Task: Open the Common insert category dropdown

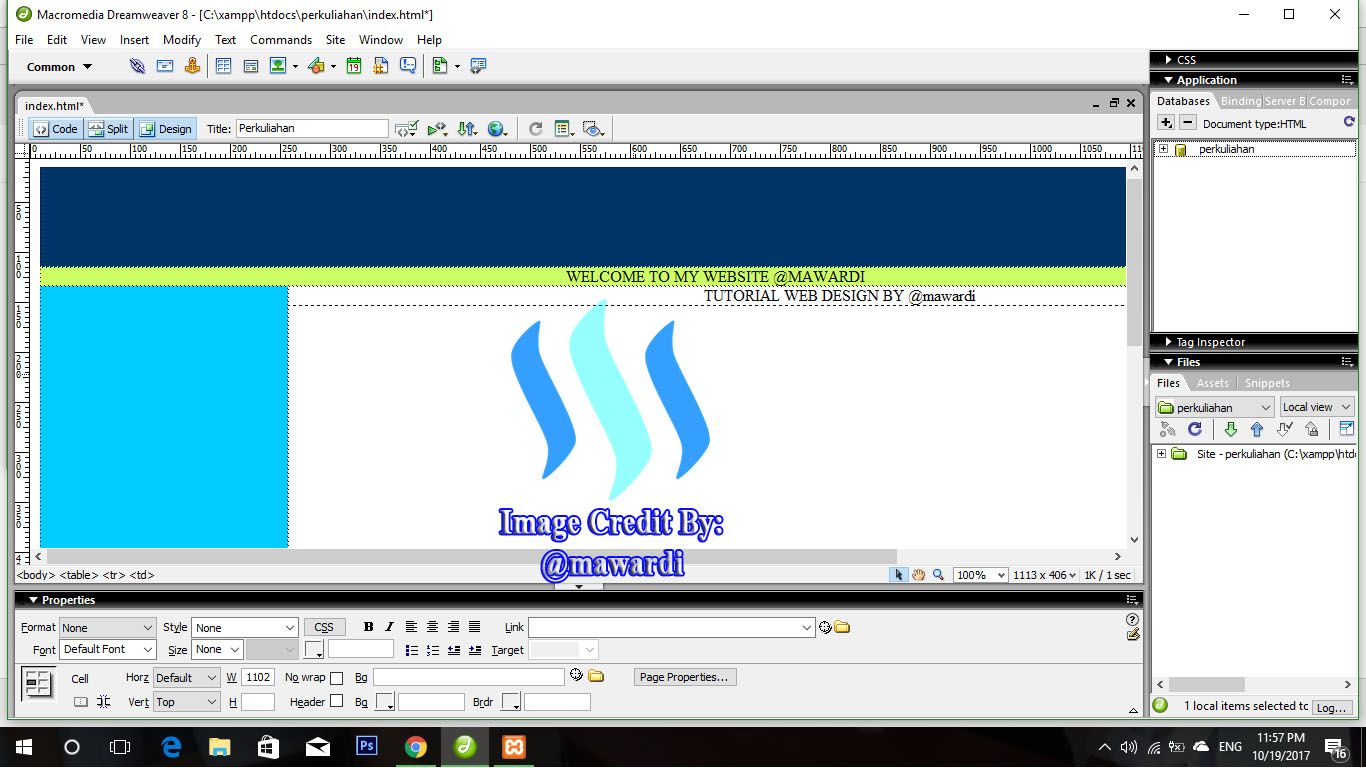Action: 60,67
